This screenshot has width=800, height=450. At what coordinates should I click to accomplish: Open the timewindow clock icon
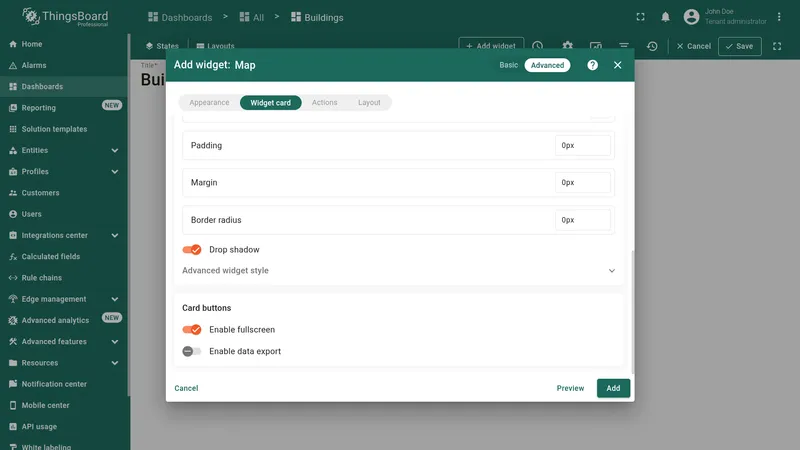537,46
